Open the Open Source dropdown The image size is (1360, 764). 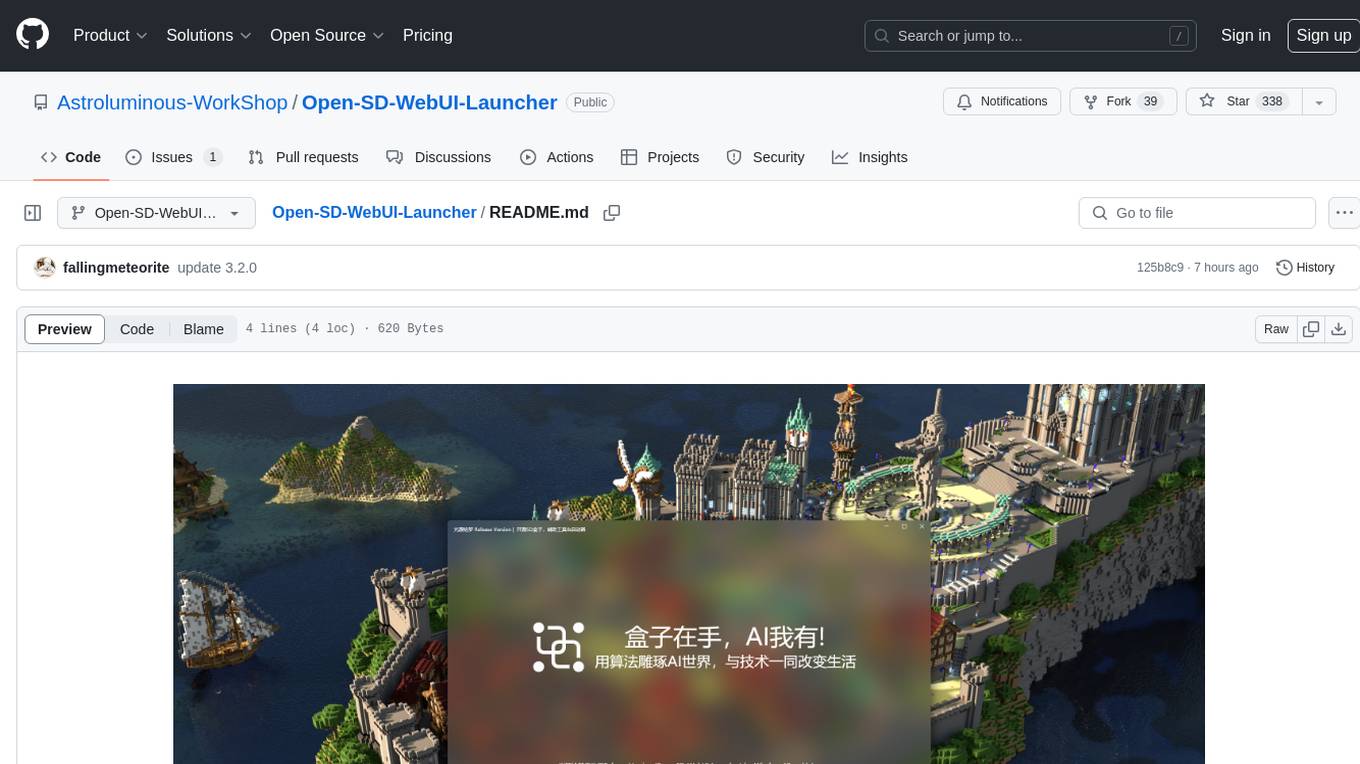click(327, 35)
